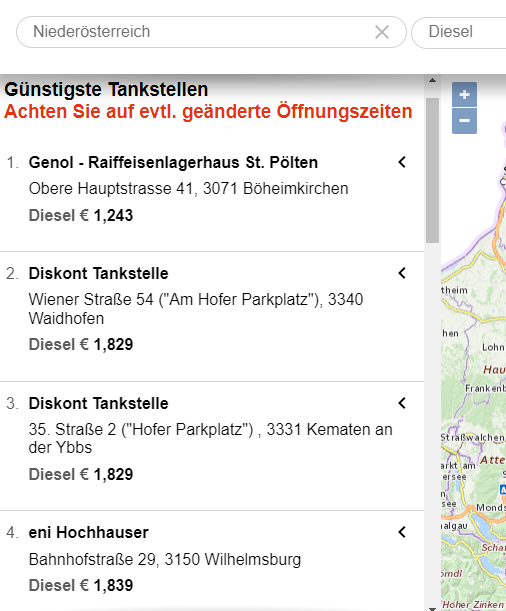Click the Günstigste Tankstellen heading
The width and height of the screenshot is (506, 611).
pos(106,89)
